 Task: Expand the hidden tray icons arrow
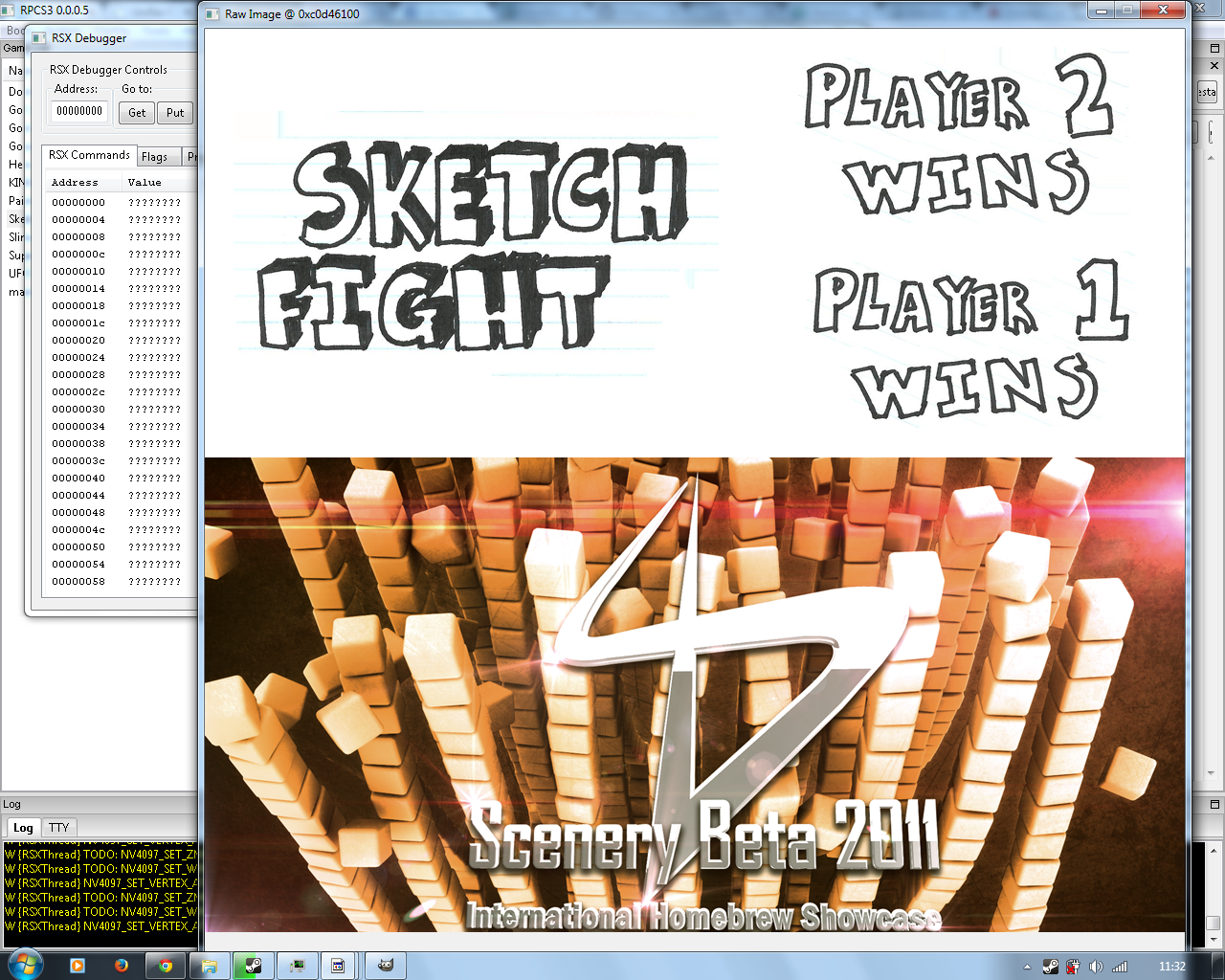1028,967
